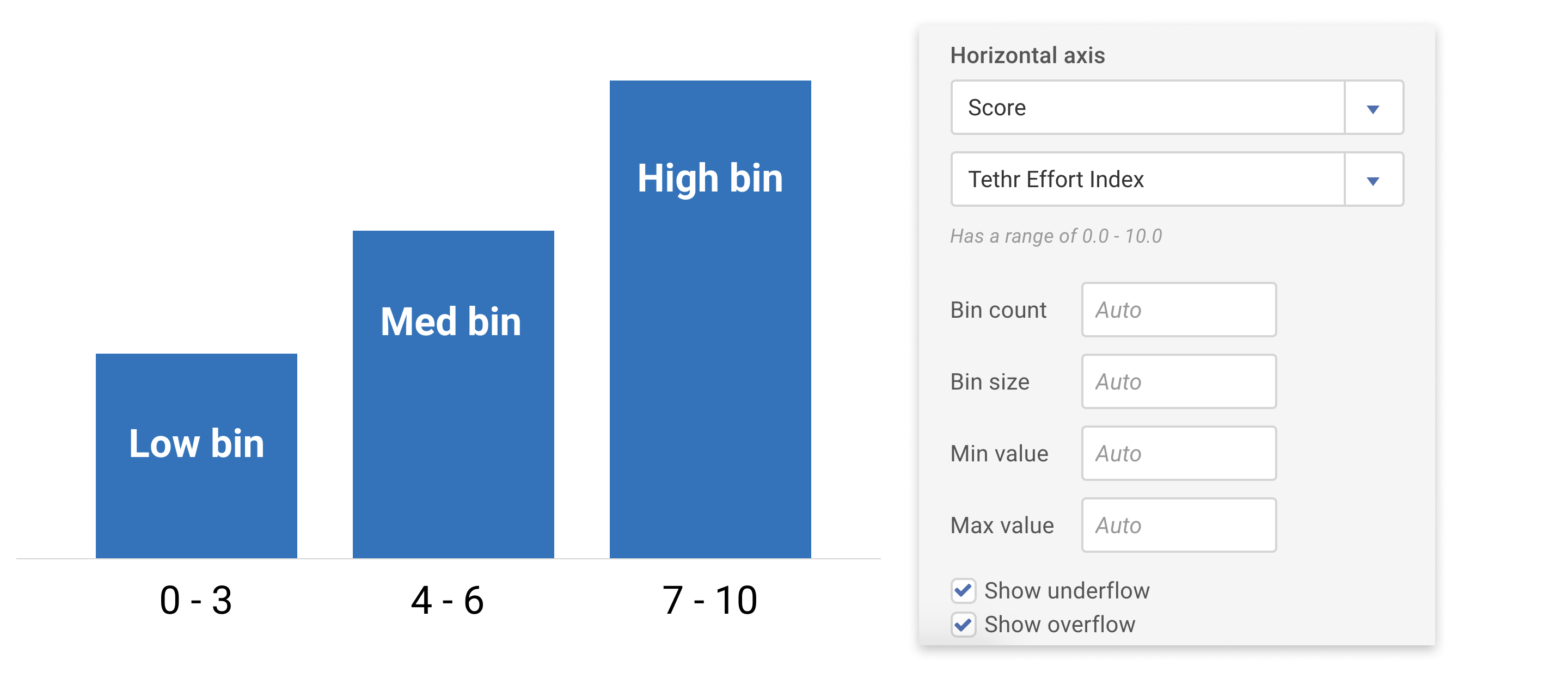Screen dimensions: 1568x679
Task: Click the Show underflow label text
Action: click(1067, 591)
